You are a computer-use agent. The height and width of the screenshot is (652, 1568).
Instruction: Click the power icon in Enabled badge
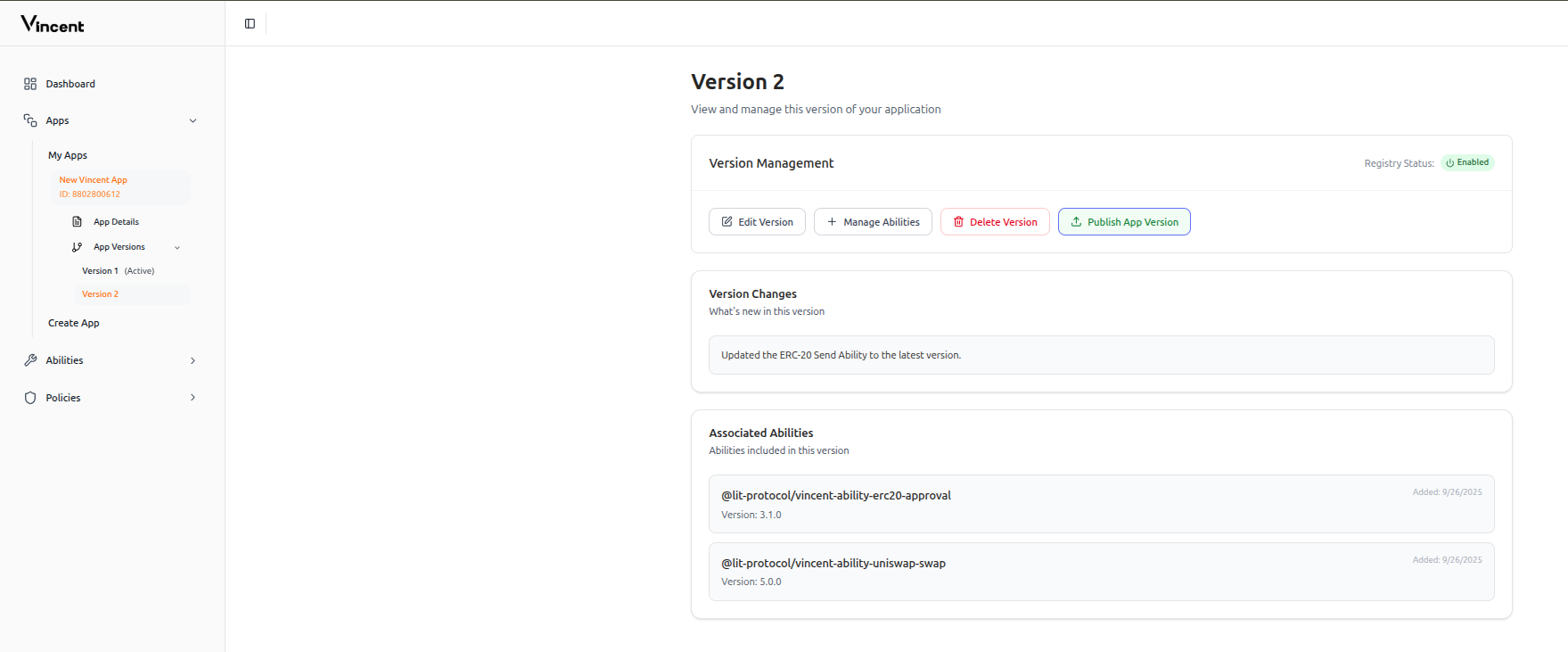click(1450, 162)
